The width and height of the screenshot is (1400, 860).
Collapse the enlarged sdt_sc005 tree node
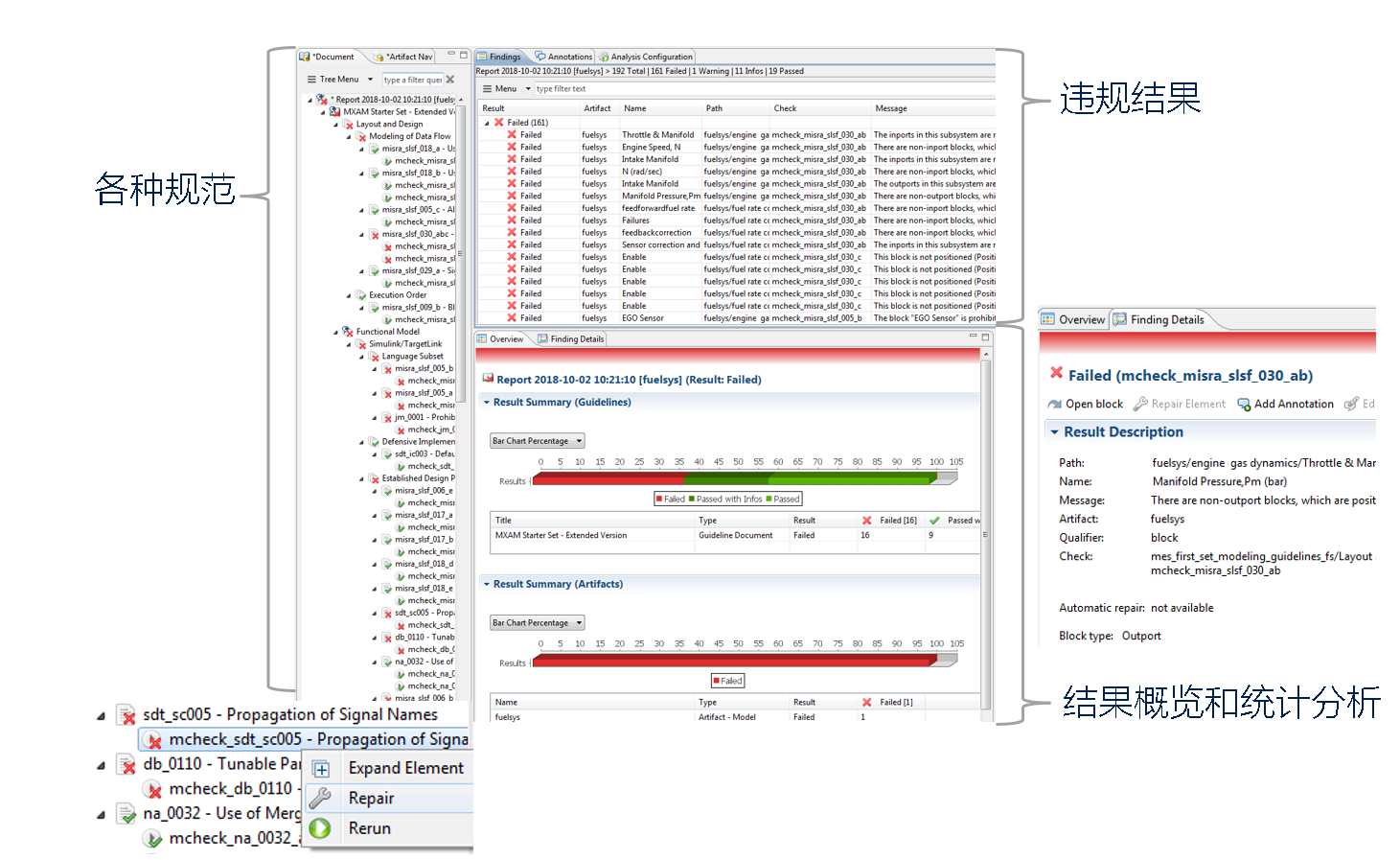point(102,716)
